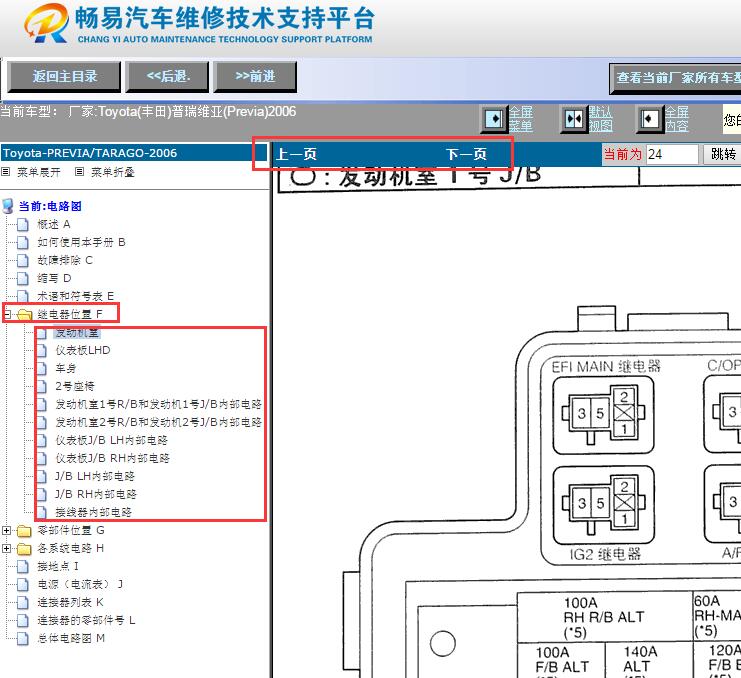Click page icon beside 概述 A

pyautogui.click(x=23, y=224)
